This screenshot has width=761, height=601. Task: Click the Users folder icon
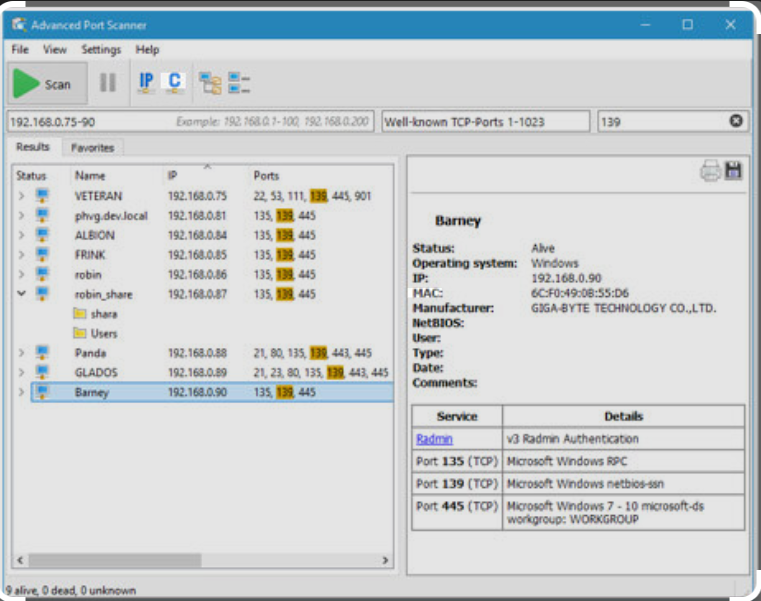(x=80, y=333)
